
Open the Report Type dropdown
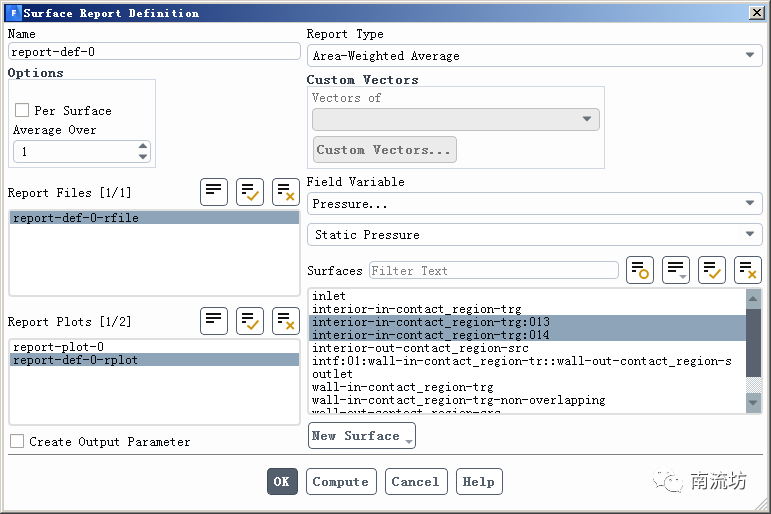[x=534, y=56]
